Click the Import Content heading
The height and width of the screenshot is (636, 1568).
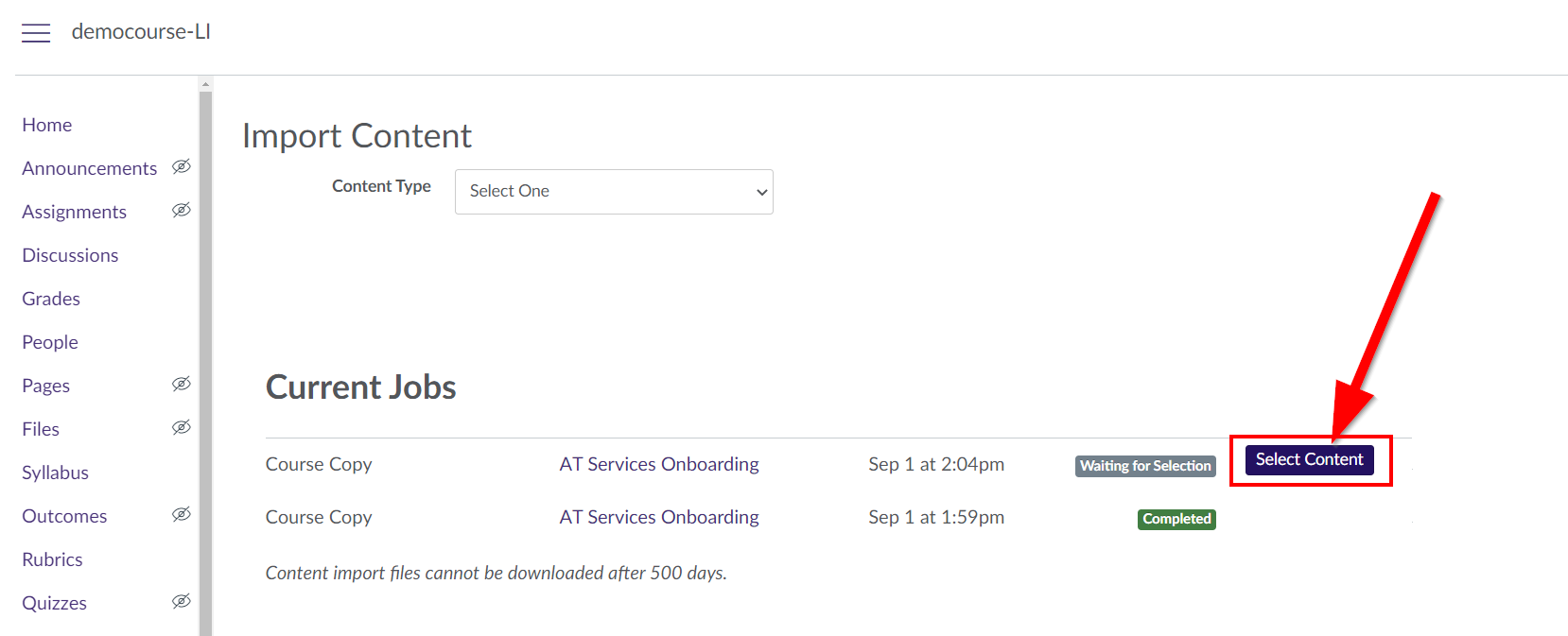tap(357, 136)
